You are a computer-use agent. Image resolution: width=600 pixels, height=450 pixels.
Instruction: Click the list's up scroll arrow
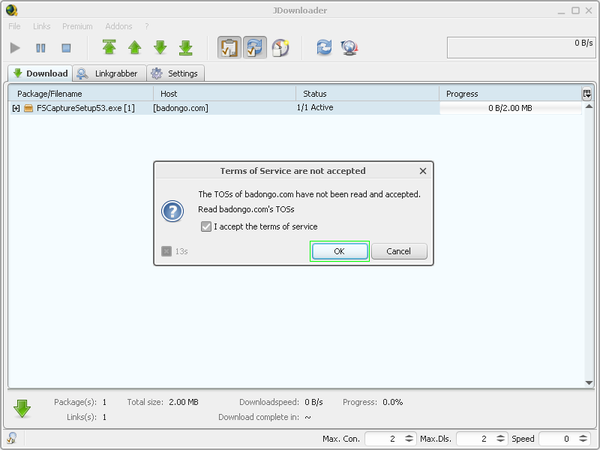point(589,106)
